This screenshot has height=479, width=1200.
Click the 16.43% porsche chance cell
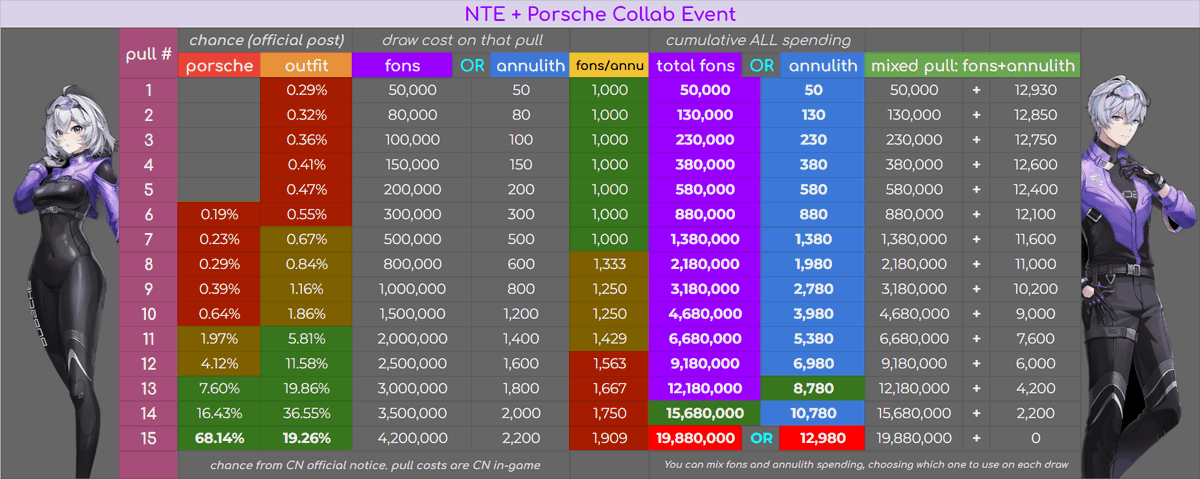coord(219,412)
